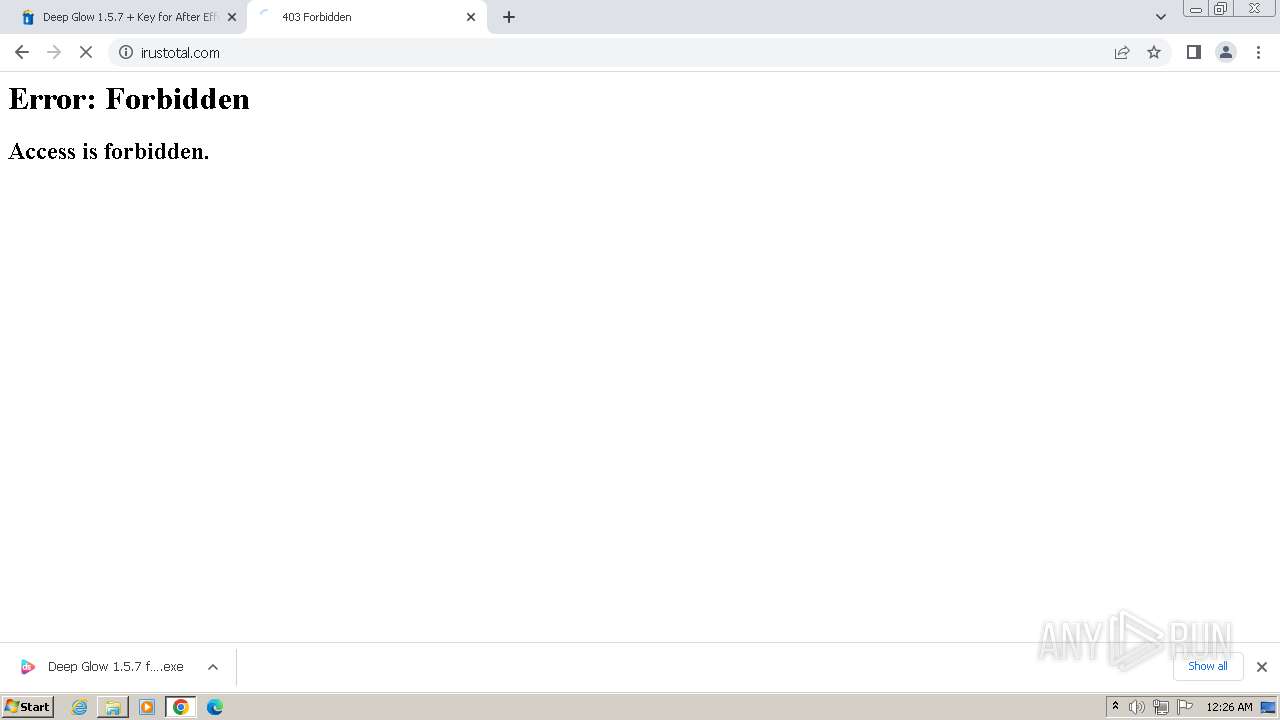Viewport: 1280px width, 720px height.
Task: Show hidden system tray icons
Action: [1115, 707]
